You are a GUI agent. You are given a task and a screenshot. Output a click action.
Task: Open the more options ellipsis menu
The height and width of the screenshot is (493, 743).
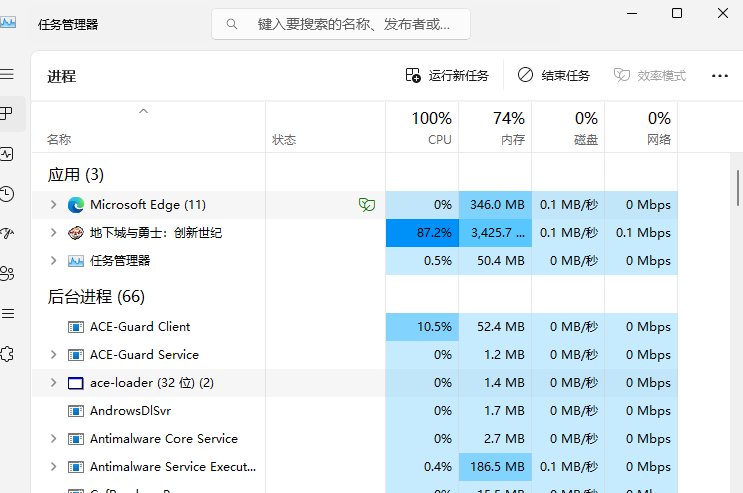[x=719, y=75]
